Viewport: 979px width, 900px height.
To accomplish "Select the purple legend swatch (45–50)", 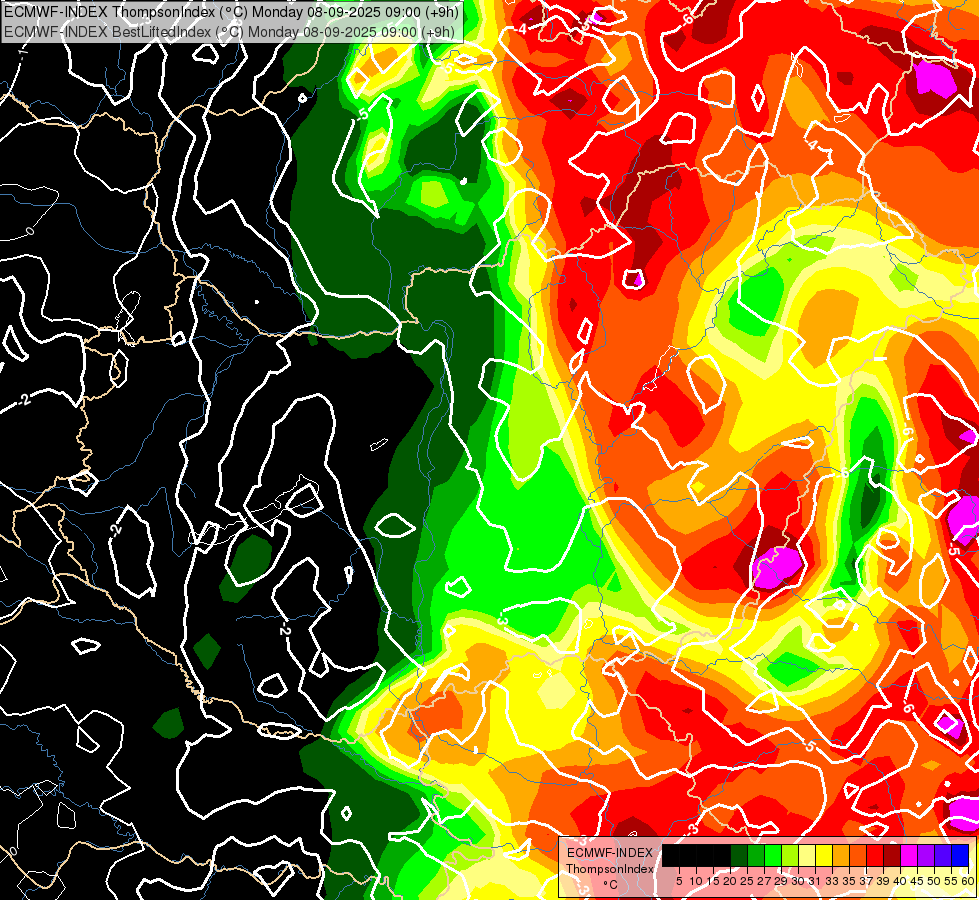I will click(926, 855).
